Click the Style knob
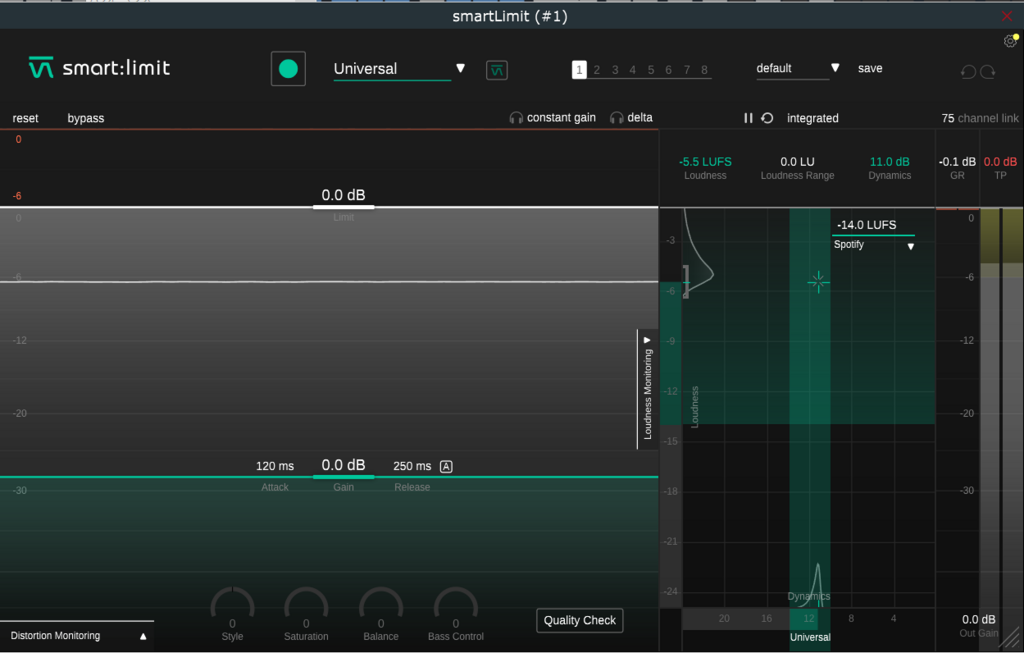The image size is (1024, 653). pyautogui.click(x=232, y=605)
